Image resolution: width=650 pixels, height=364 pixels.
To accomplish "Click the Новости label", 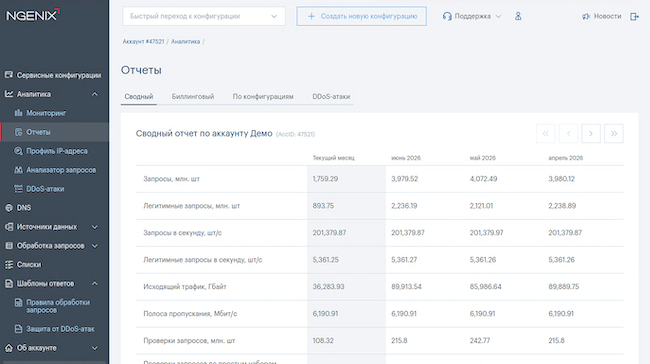I will (608, 16).
